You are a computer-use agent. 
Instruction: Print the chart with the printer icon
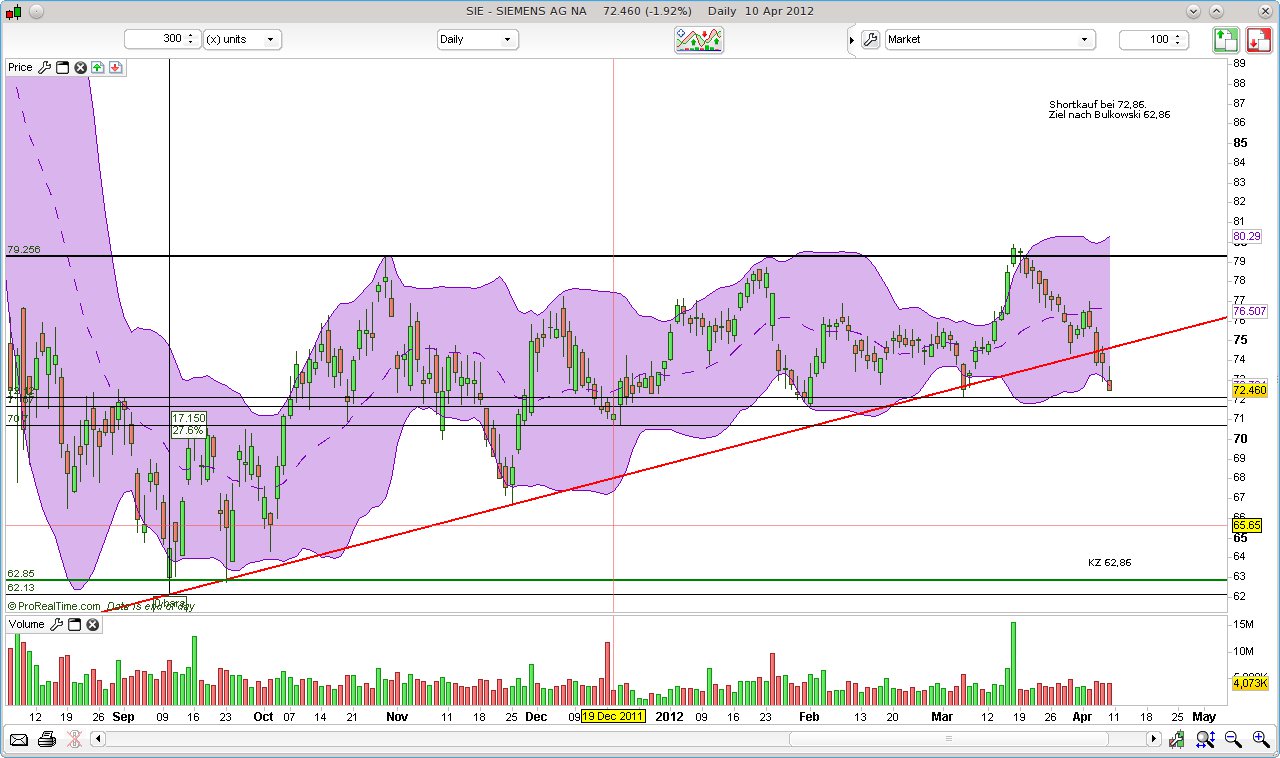pos(47,740)
